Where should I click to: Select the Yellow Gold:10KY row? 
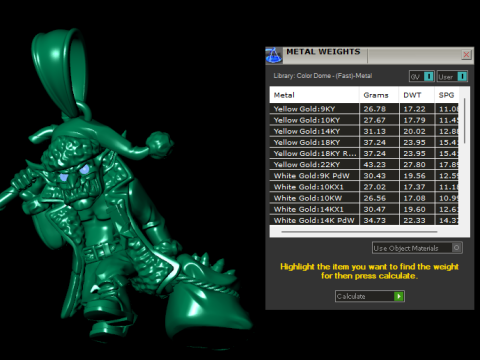click(x=364, y=120)
